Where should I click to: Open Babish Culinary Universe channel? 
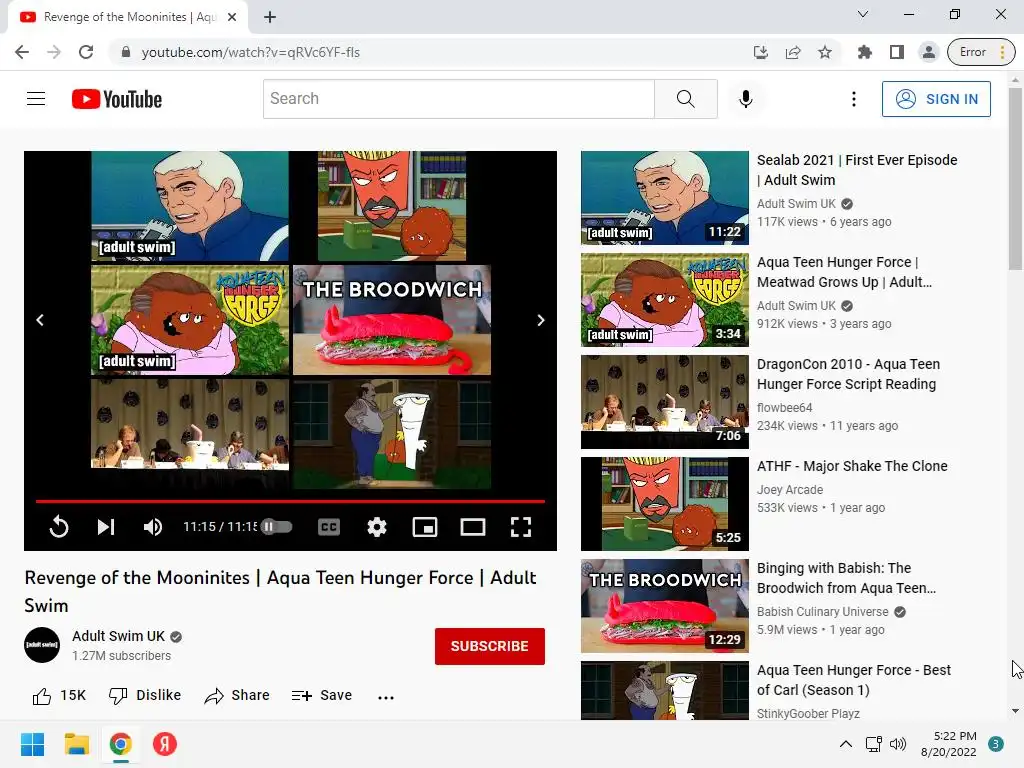tap(823, 612)
